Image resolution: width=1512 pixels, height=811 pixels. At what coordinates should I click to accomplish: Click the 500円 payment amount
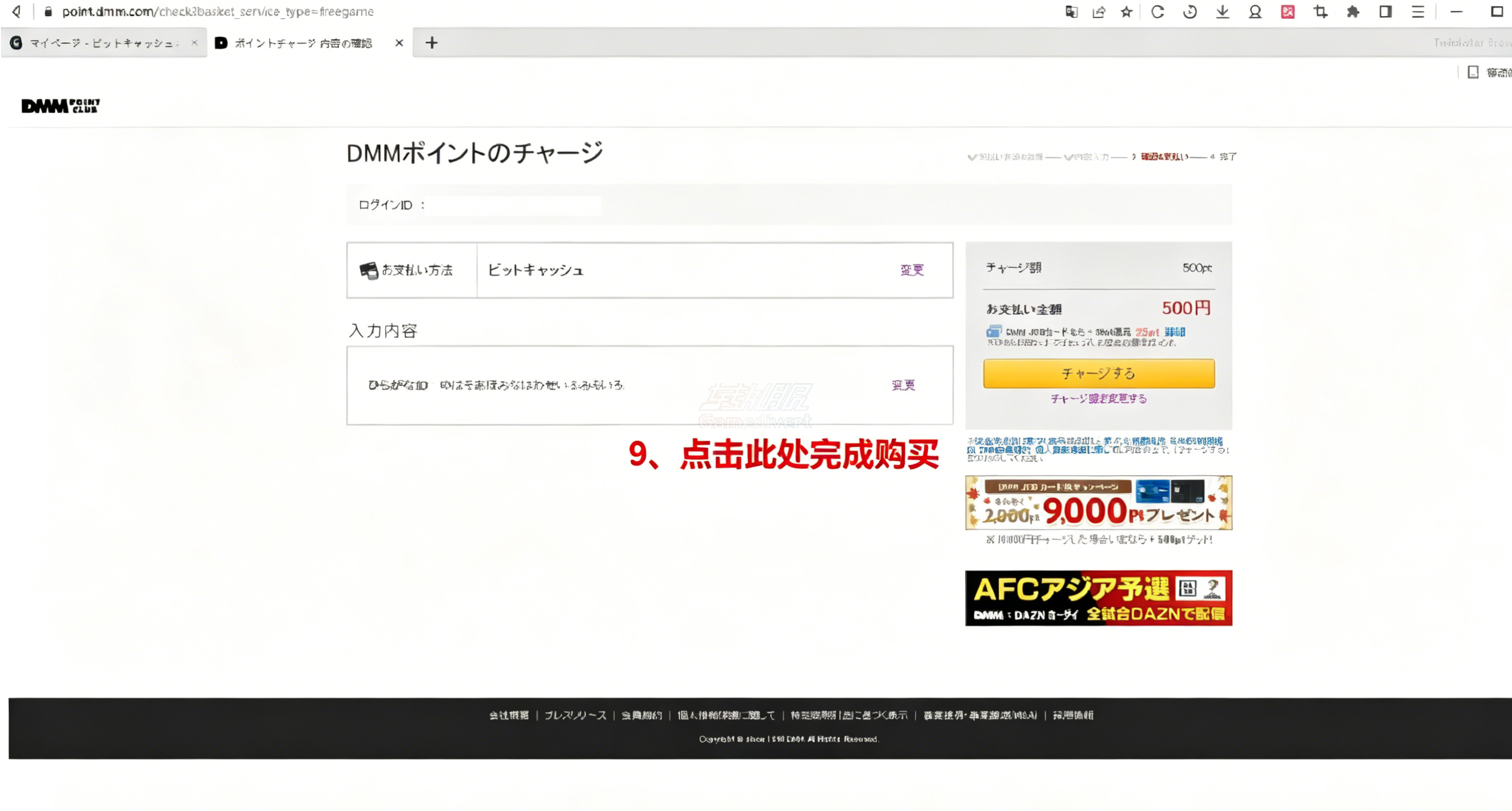[1186, 308]
